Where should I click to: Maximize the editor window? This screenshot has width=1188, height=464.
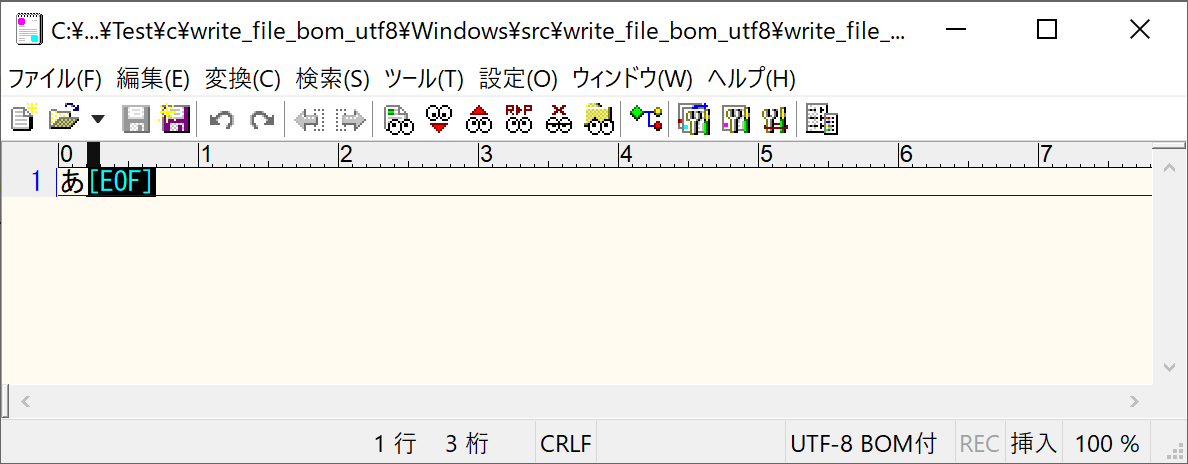click(1047, 30)
